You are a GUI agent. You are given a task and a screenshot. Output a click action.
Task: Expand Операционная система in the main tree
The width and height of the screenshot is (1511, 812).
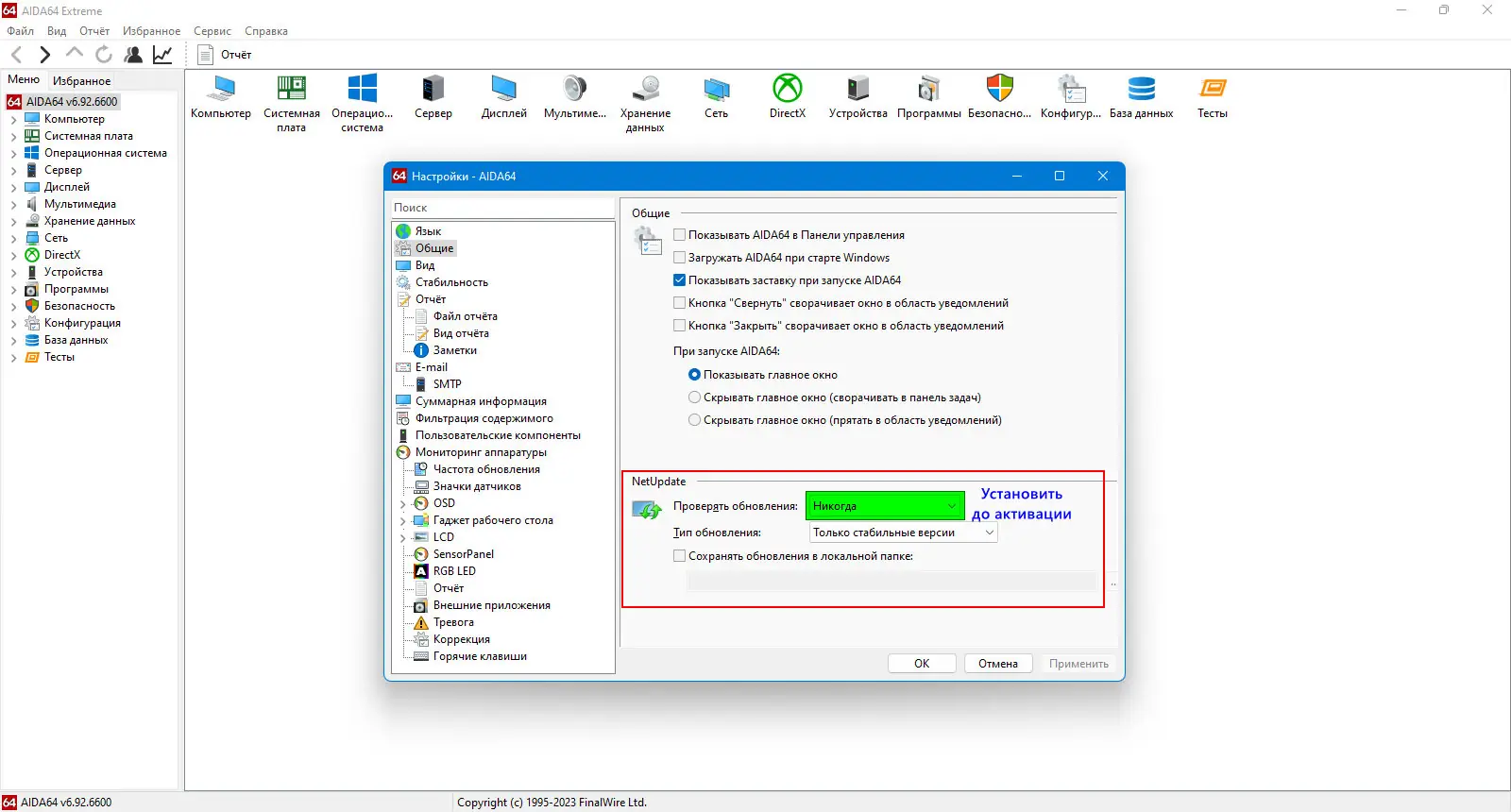tap(13, 154)
